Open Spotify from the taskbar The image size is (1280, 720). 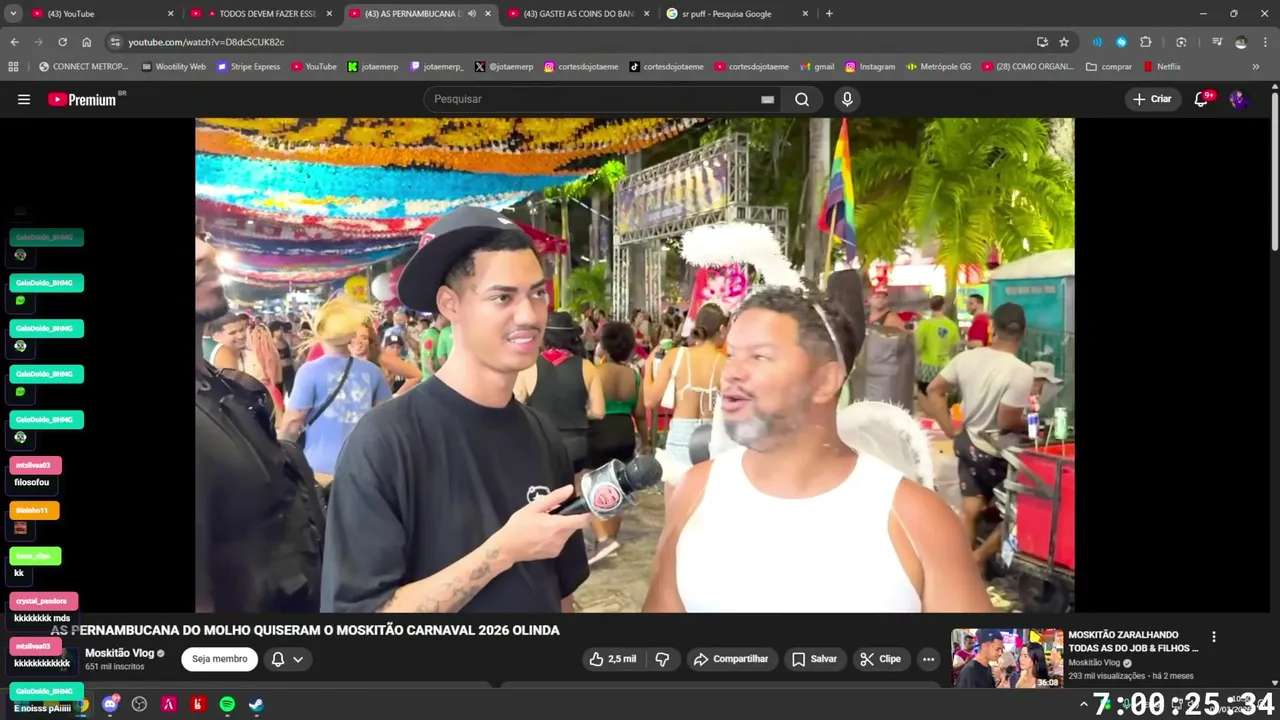click(227, 704)
